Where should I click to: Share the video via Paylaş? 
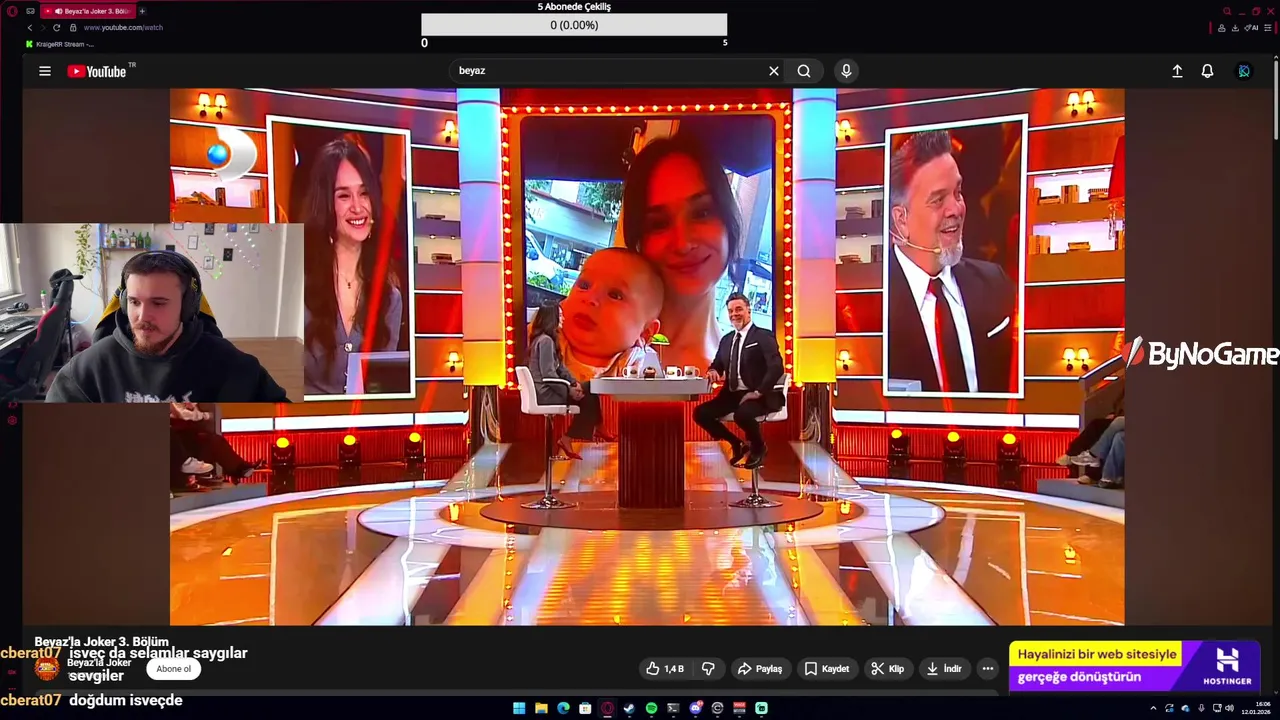pos(760,669)
